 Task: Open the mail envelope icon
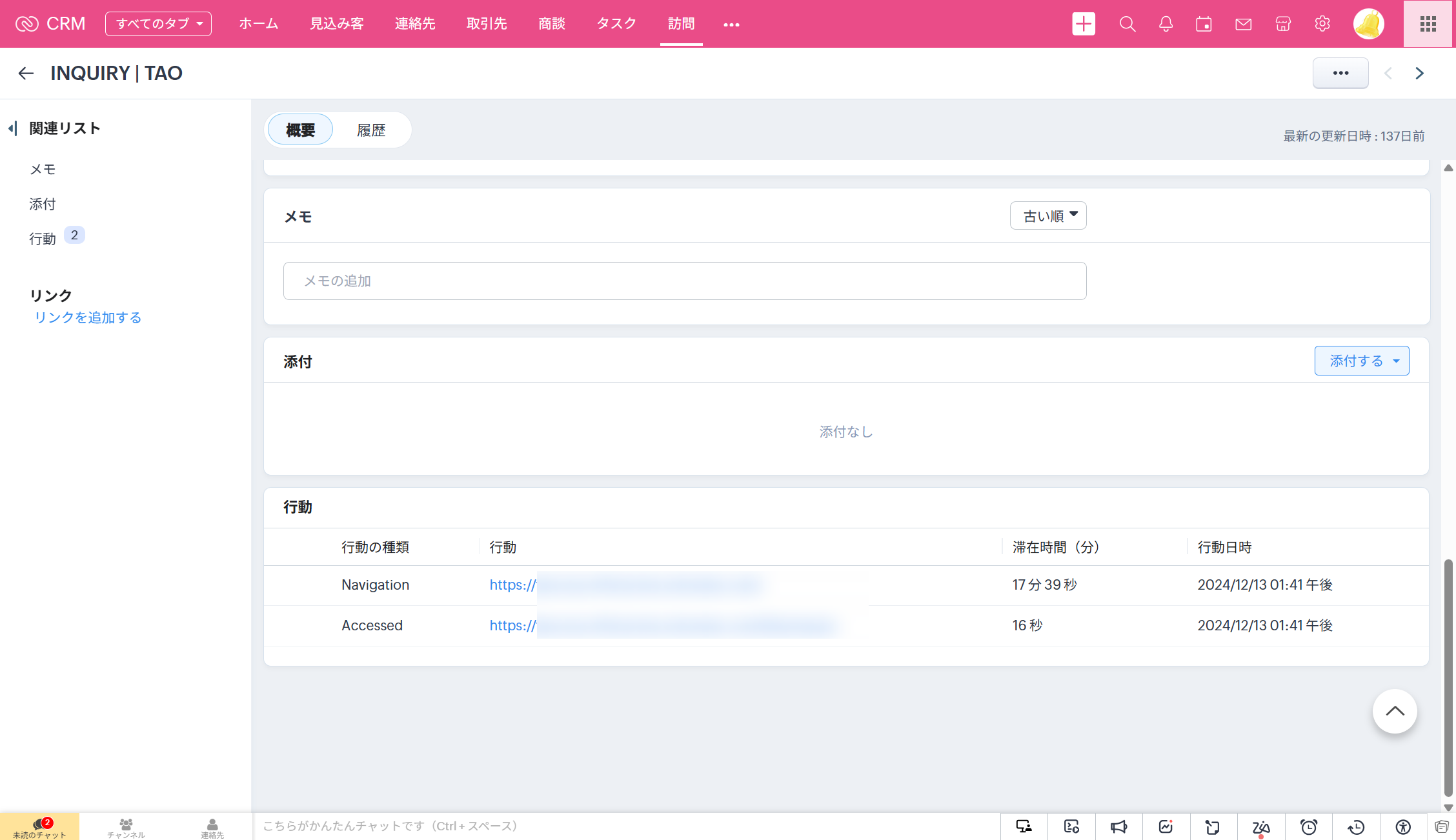(x=1243, y=24)
